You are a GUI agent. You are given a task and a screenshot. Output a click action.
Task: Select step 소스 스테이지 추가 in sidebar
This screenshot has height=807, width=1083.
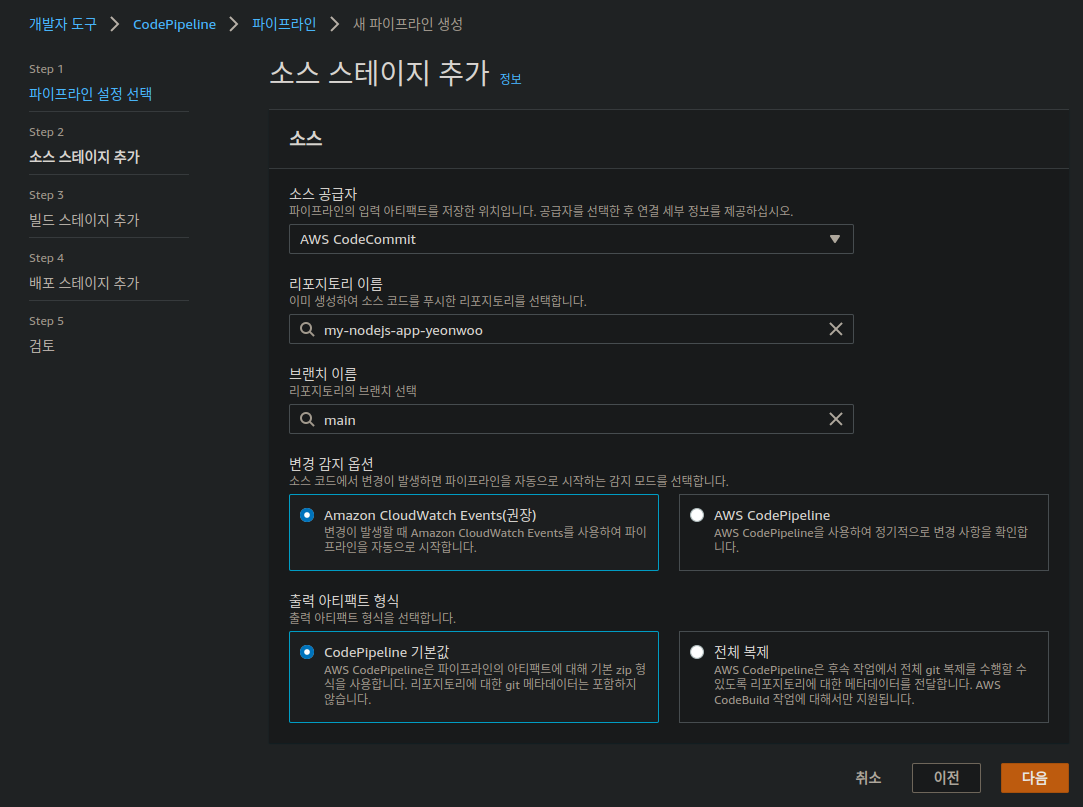(84, 157)
